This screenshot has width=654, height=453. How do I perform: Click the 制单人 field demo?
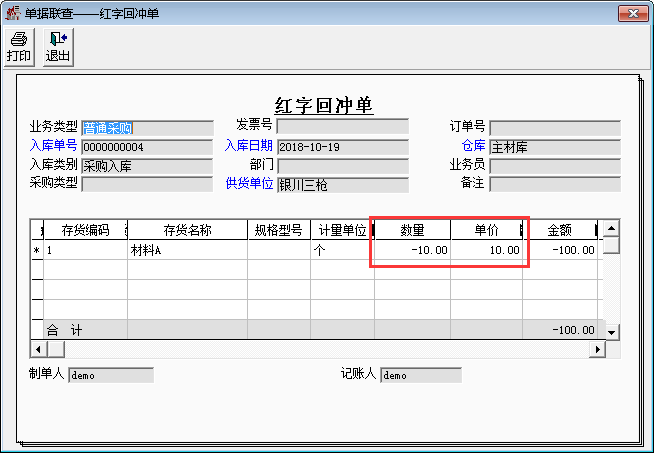[111, 375]
